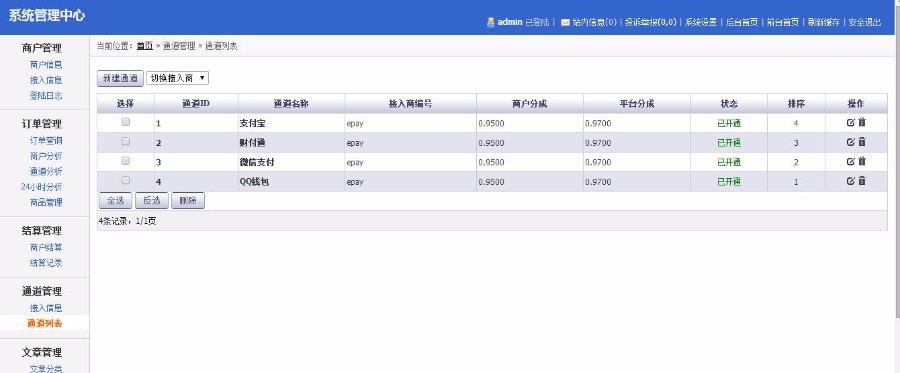Click the envelope icon beside 站内信息

(x=565, y=22)
